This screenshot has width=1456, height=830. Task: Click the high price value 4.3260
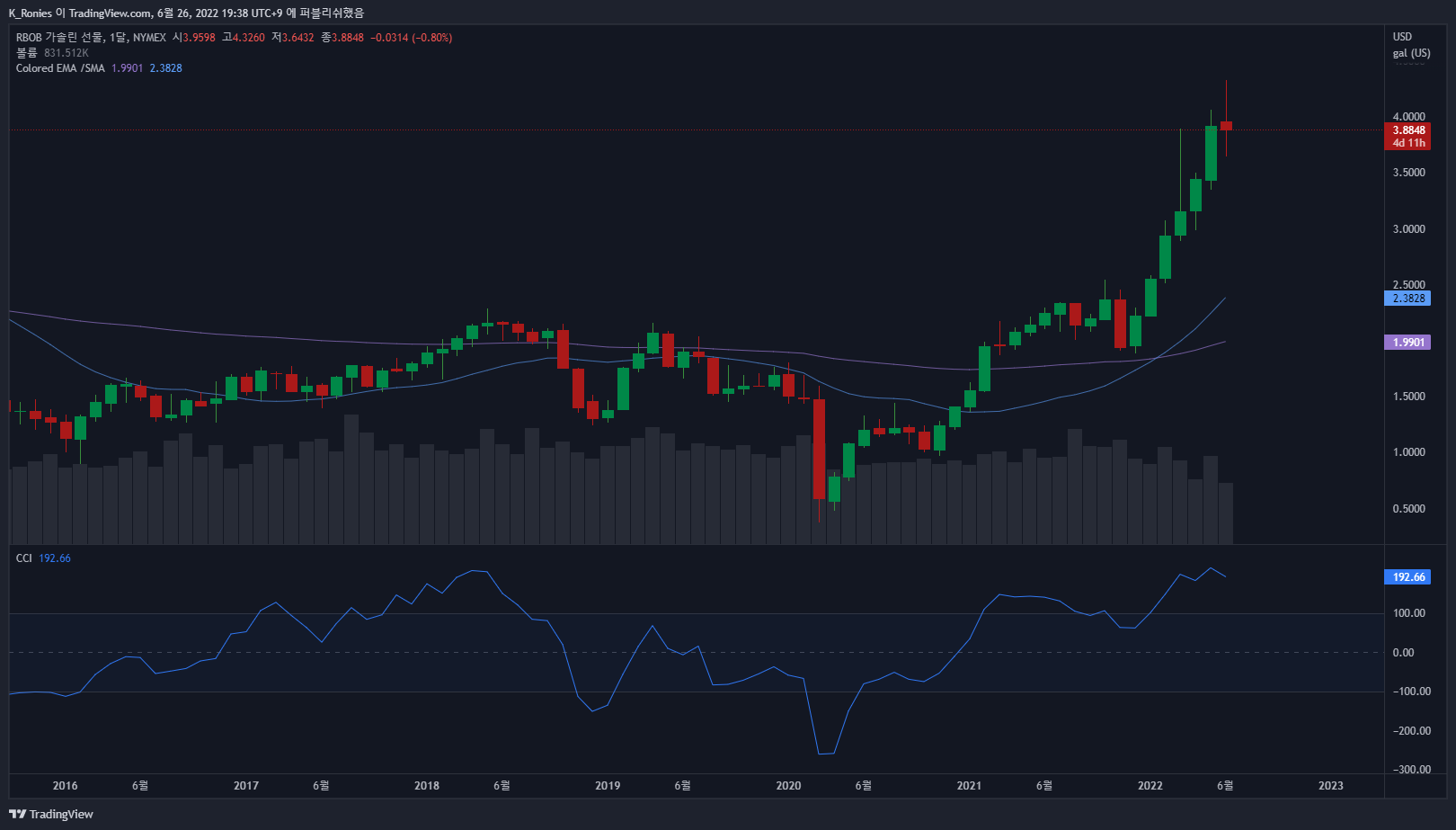248,38
